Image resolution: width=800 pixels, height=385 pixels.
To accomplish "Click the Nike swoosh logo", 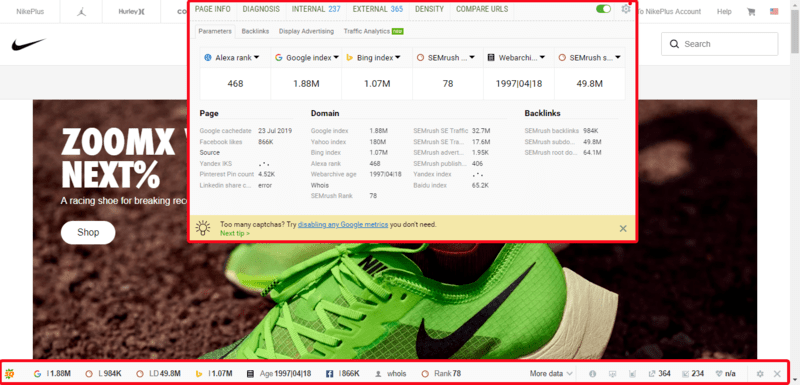I will [x=29, y=44].
